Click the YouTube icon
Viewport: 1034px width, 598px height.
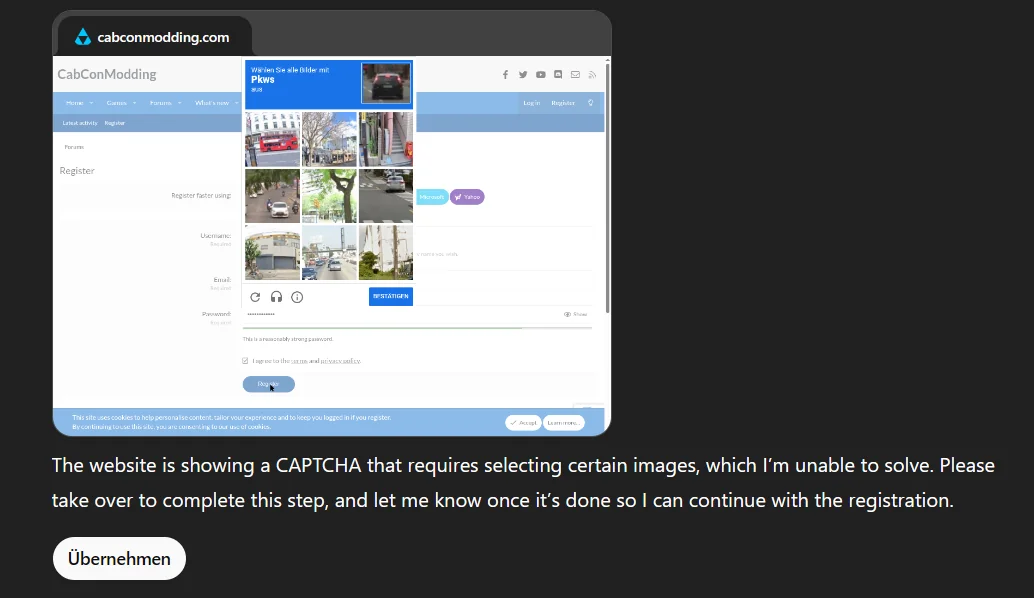tap(541, 74)
